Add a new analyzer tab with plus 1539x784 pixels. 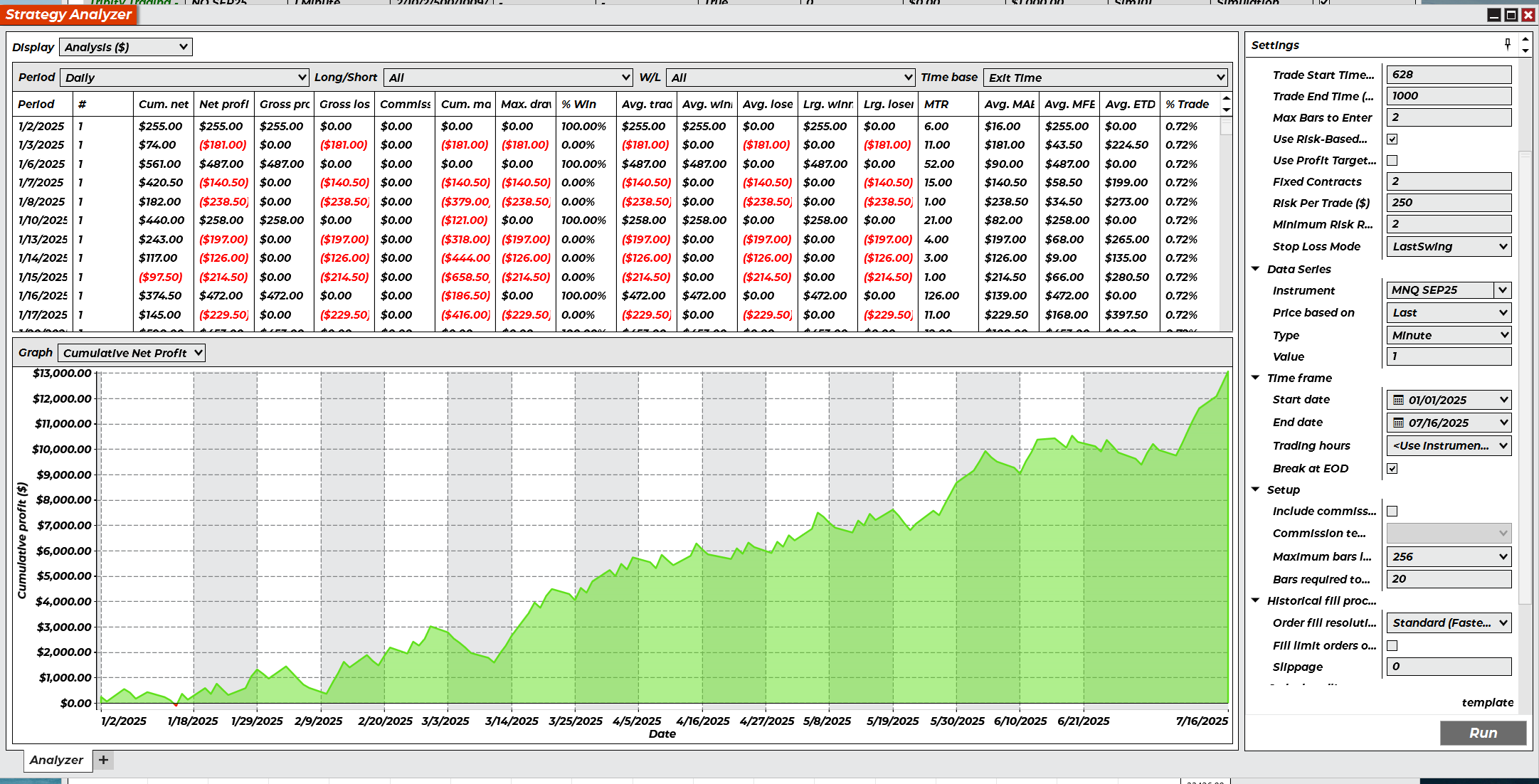[103, 760]
